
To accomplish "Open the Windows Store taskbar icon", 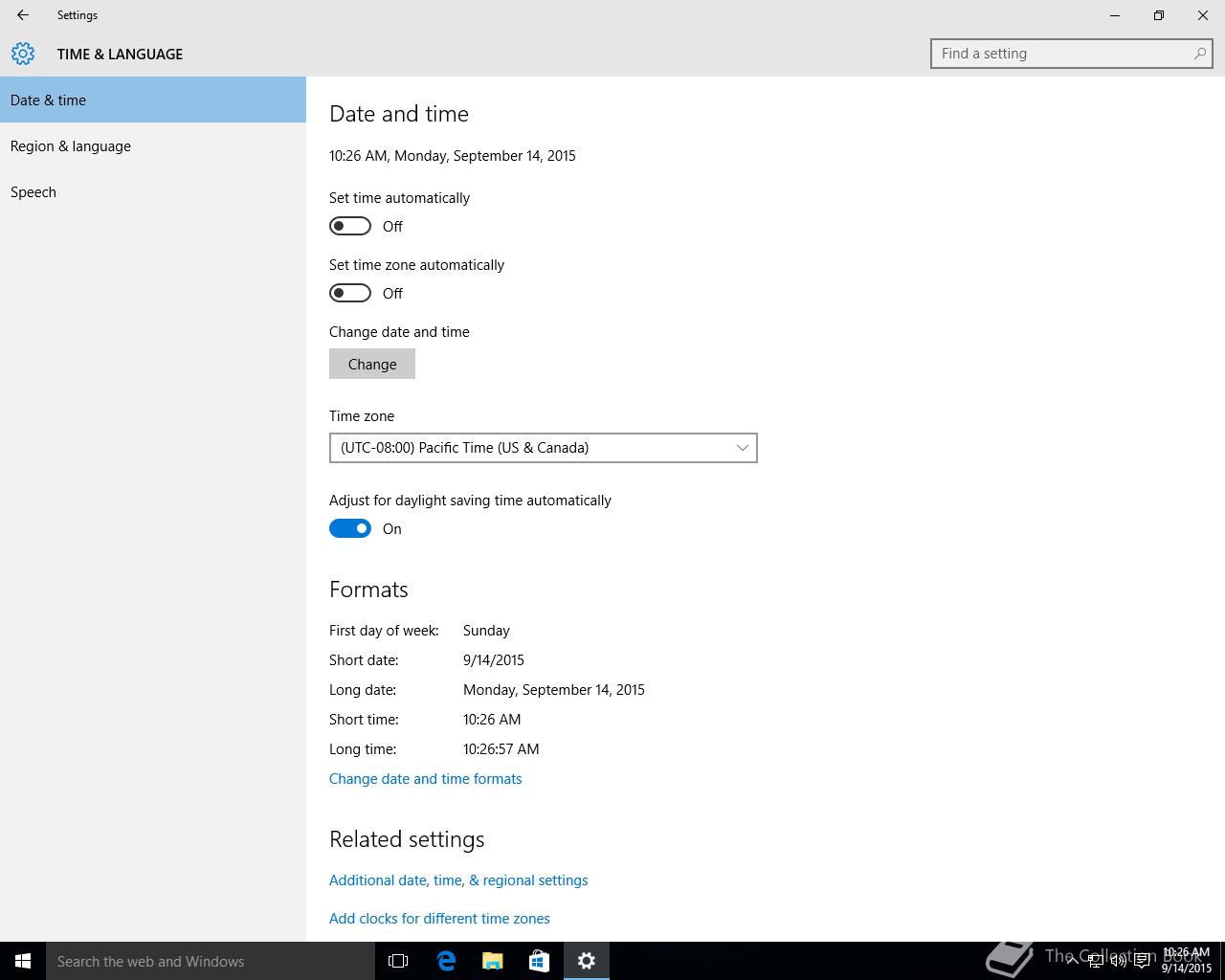I will tap(540, 961).
